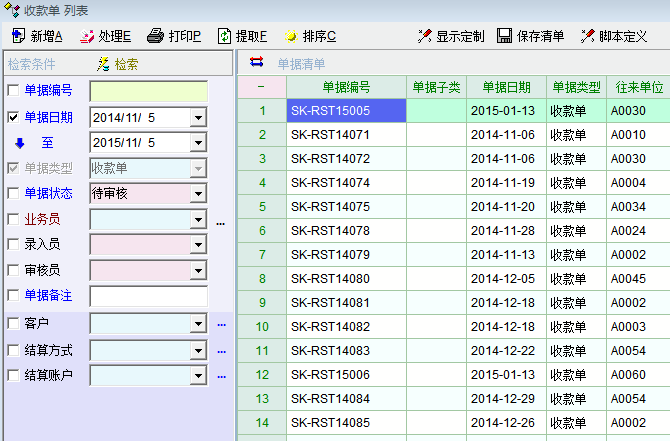Click the 提取E (Extract) toolbar icon
The width and height of the screenshot is (670, 441).
pyautogui.click(x=224, y=36)
